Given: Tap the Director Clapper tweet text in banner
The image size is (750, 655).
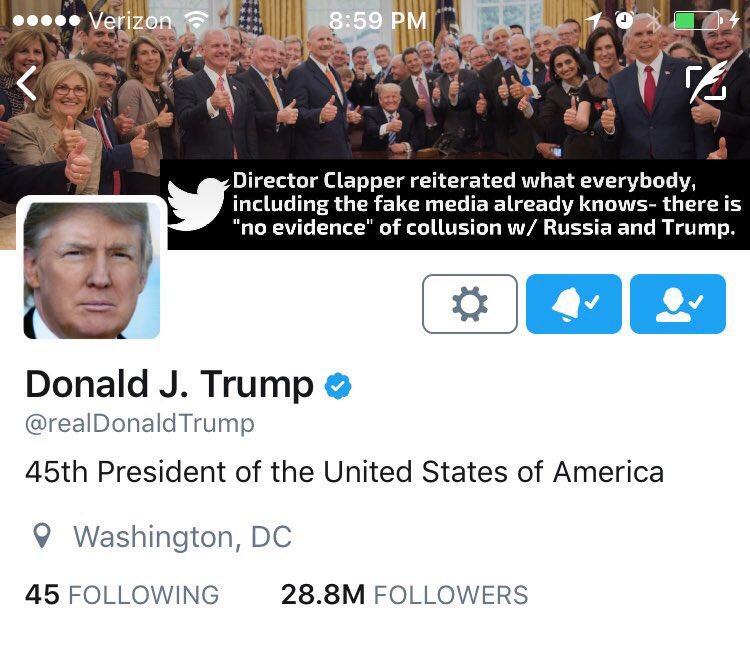Looking at the screenshot, I should [x=486, y=204].
